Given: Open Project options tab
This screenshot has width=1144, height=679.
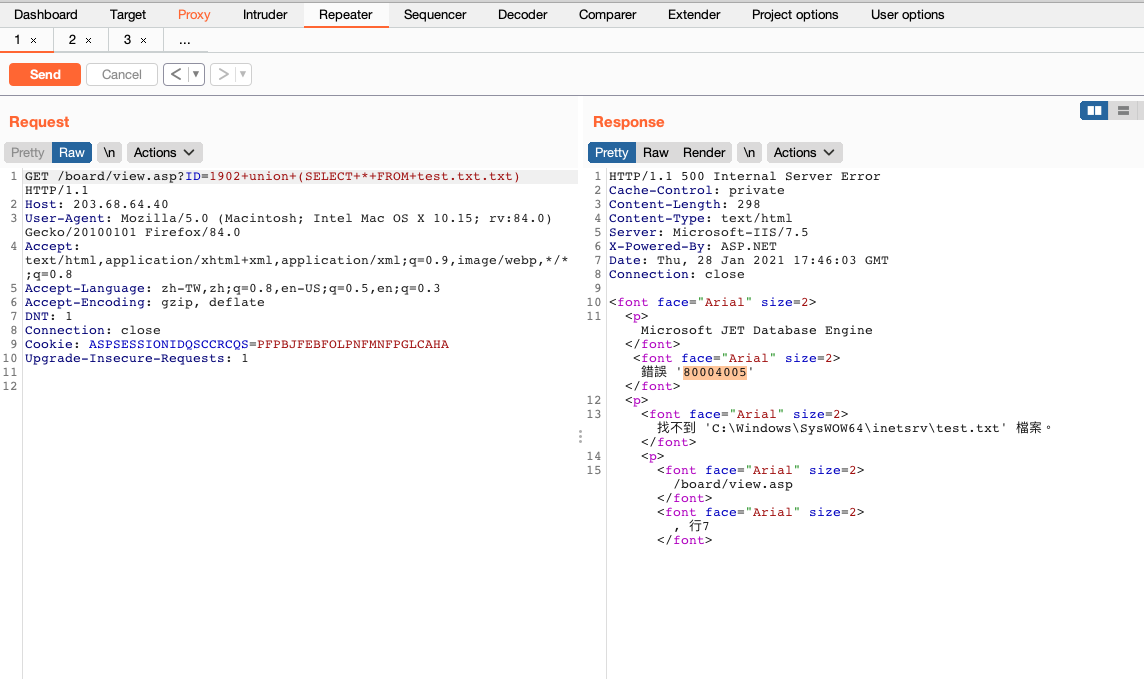Looking at the screenshot, I should [795, 15].
